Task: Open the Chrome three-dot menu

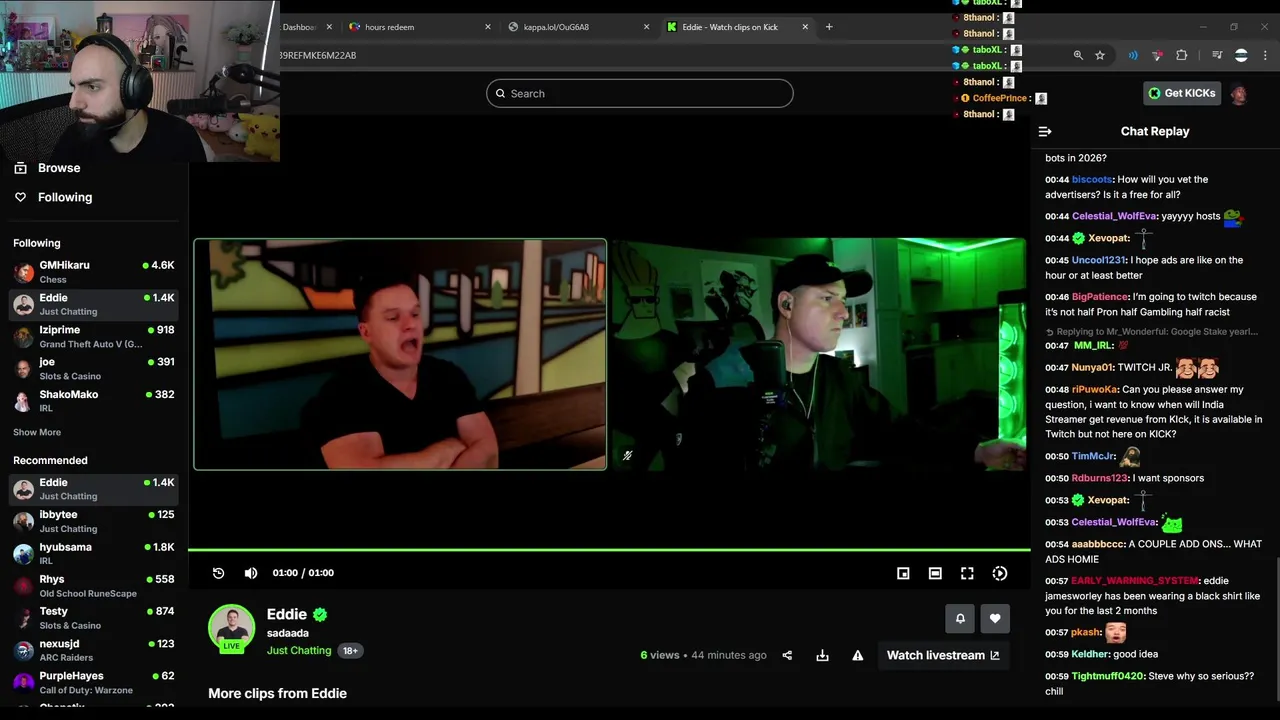Action: click(1265, 55)
